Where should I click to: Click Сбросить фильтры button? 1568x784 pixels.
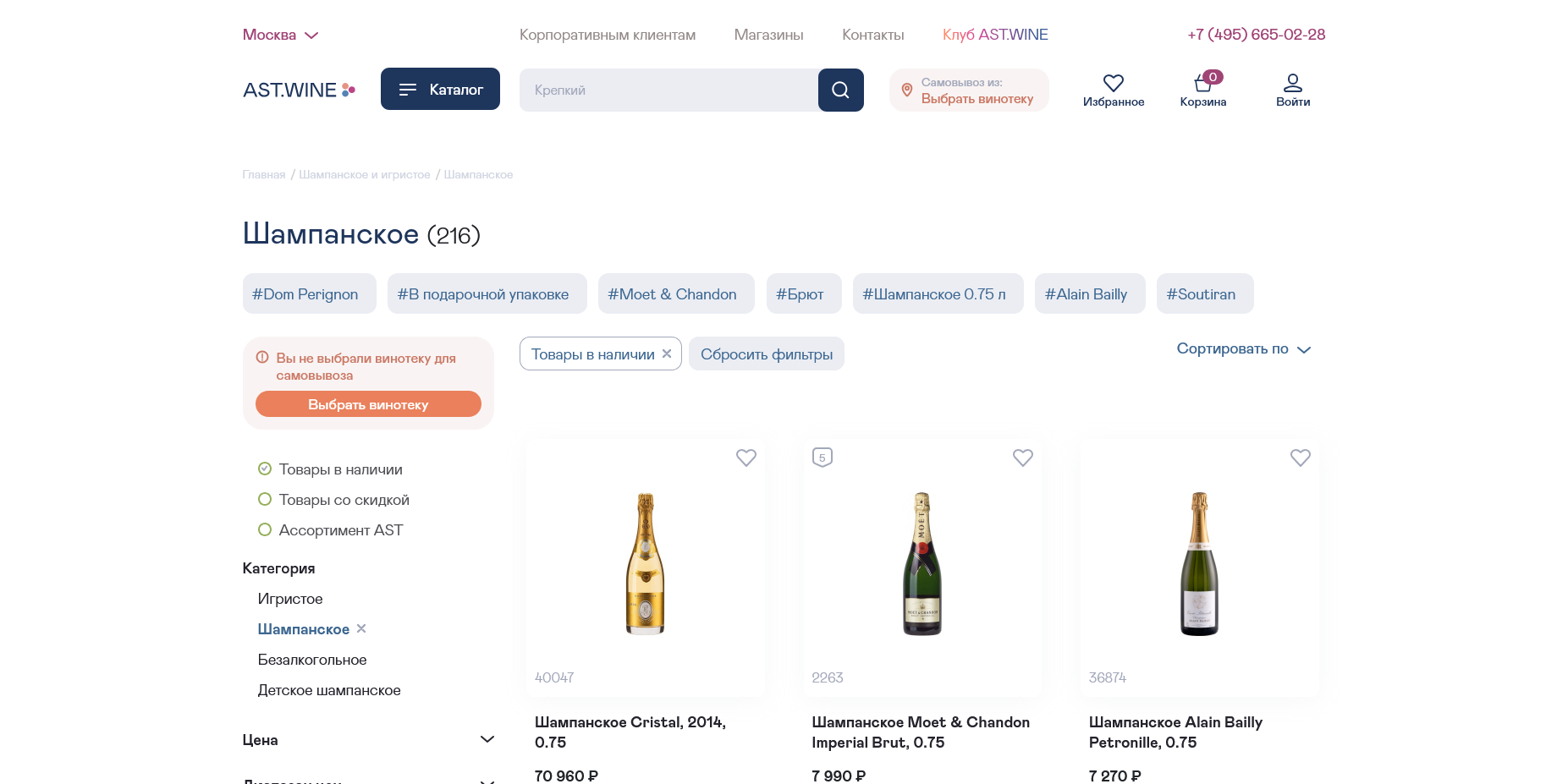click(767, 354)
